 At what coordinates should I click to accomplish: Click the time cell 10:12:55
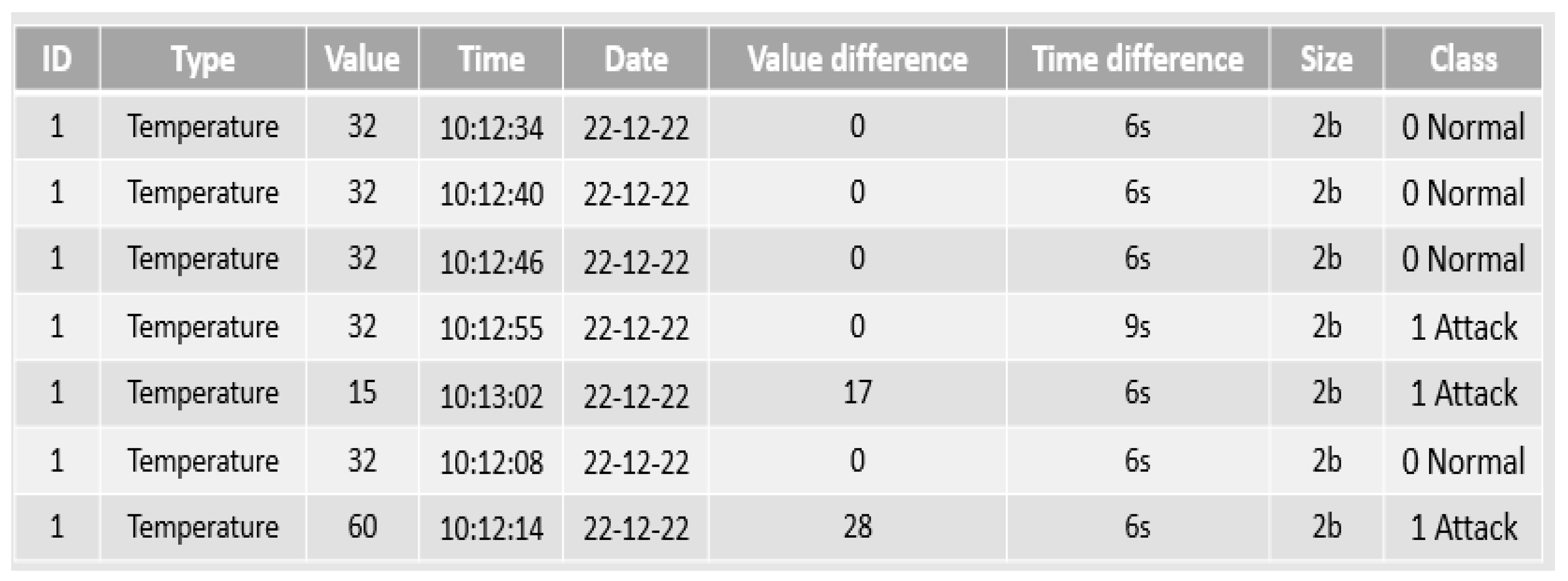click(x=491, y=328)
